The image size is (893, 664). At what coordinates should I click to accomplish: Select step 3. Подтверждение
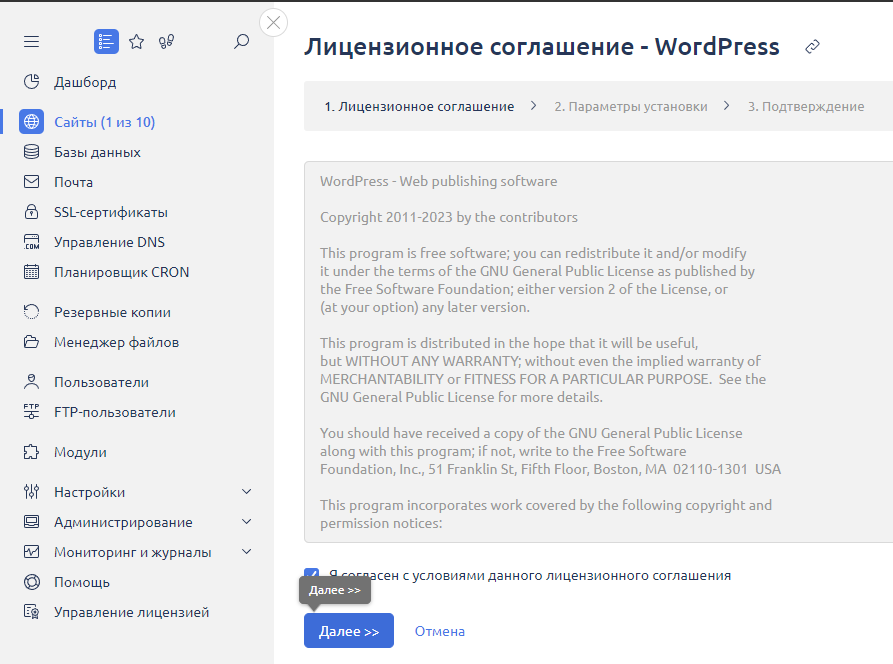pyautogui.click(x=806, y=106)
